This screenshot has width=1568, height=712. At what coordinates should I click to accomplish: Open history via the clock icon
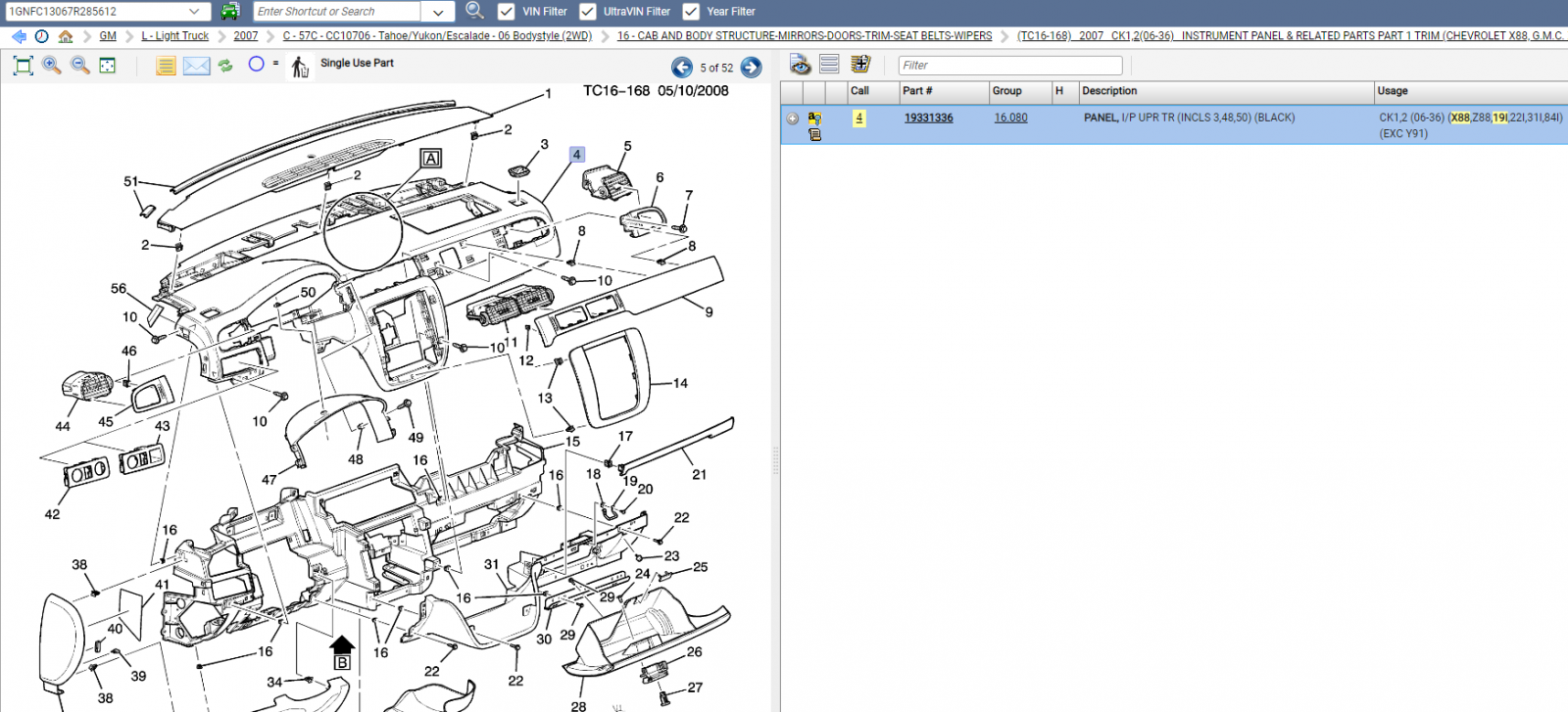click(x=41, y=36)
